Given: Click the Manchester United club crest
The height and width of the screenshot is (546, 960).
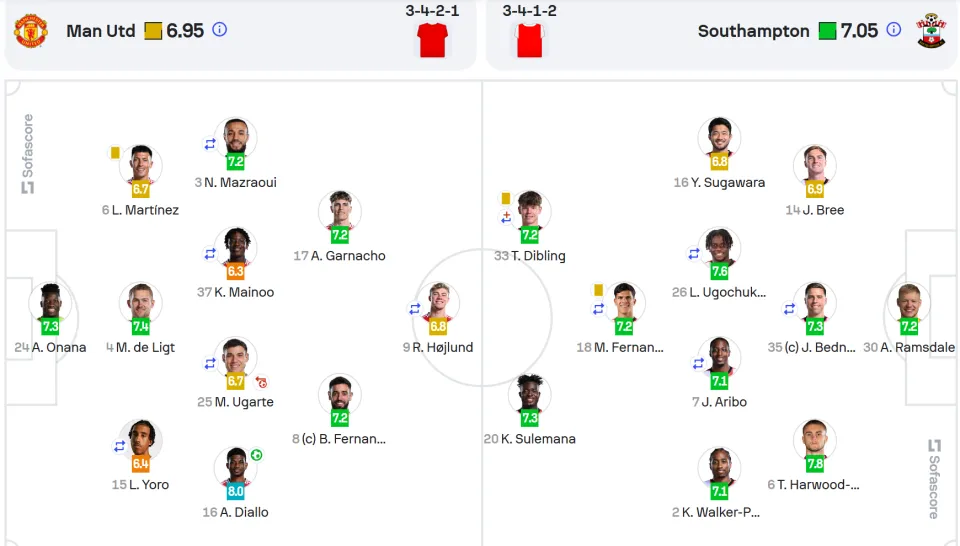Looking at the screenshot, I should (x=31, y=31).
